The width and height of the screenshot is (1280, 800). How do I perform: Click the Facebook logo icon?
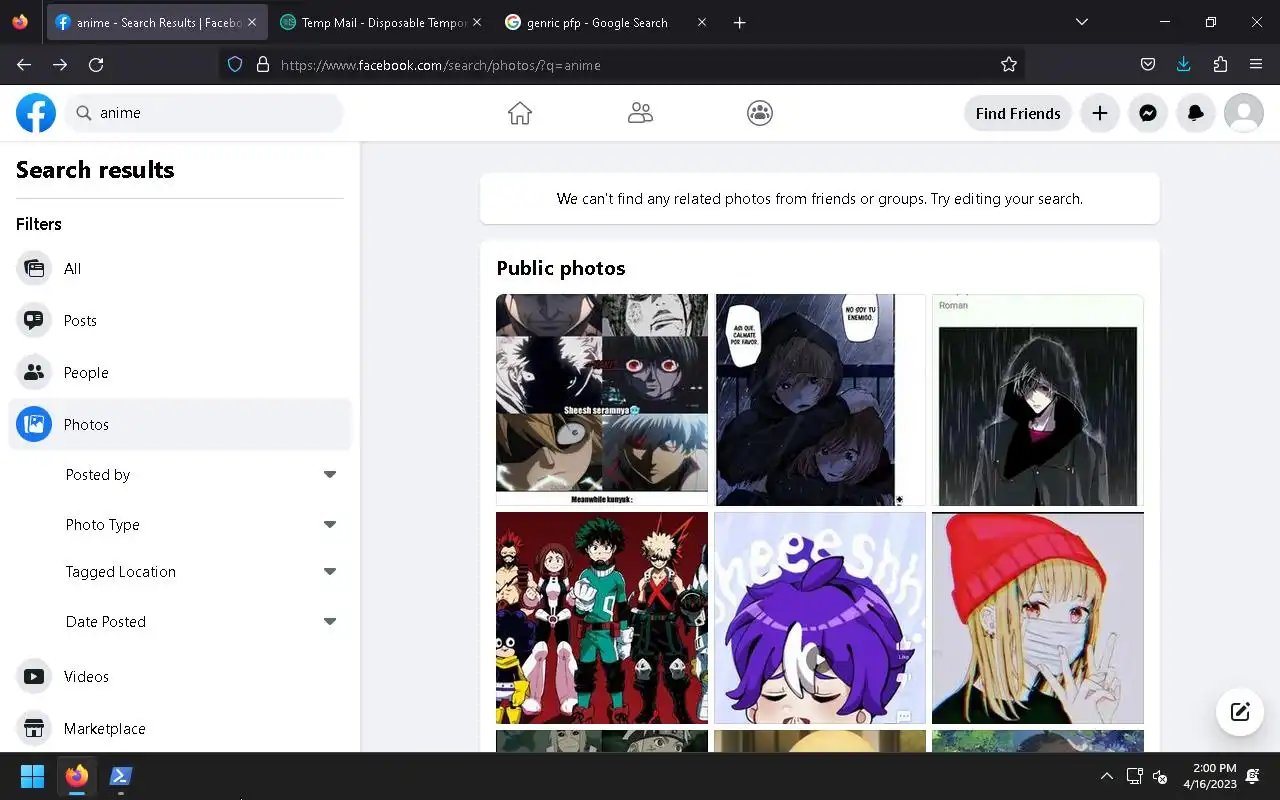(x=36, y=113)
